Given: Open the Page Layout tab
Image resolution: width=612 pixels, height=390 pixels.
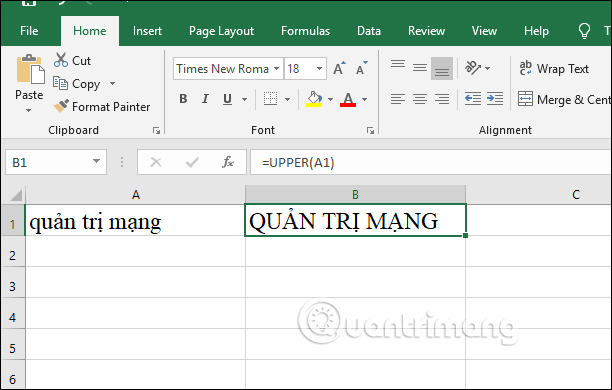Looking at the screenshot, I should [221, 31].
